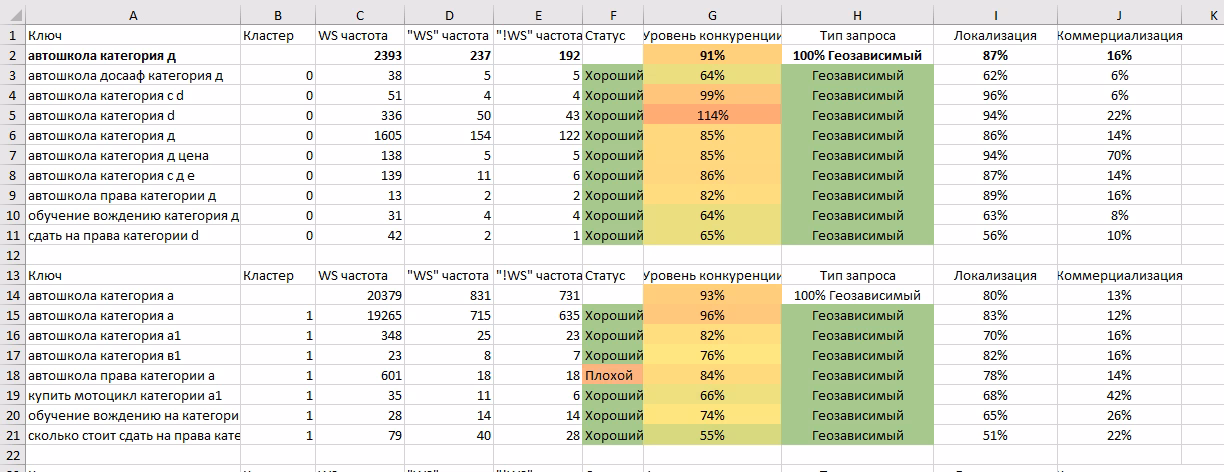The height and width of the screenshot is (472, 1224).
Task: Select the 19265 WS frequency cell
Action: click(357, 315)
